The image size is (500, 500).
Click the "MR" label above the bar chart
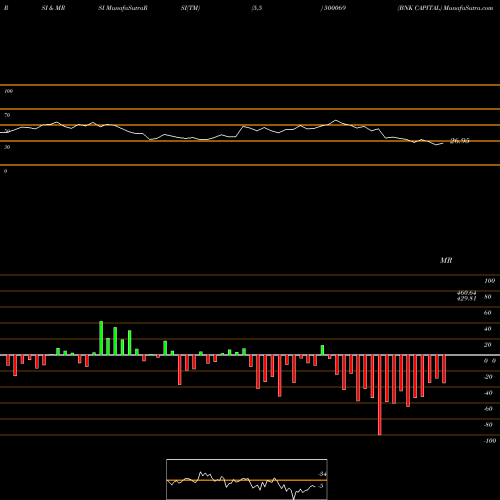446,260
